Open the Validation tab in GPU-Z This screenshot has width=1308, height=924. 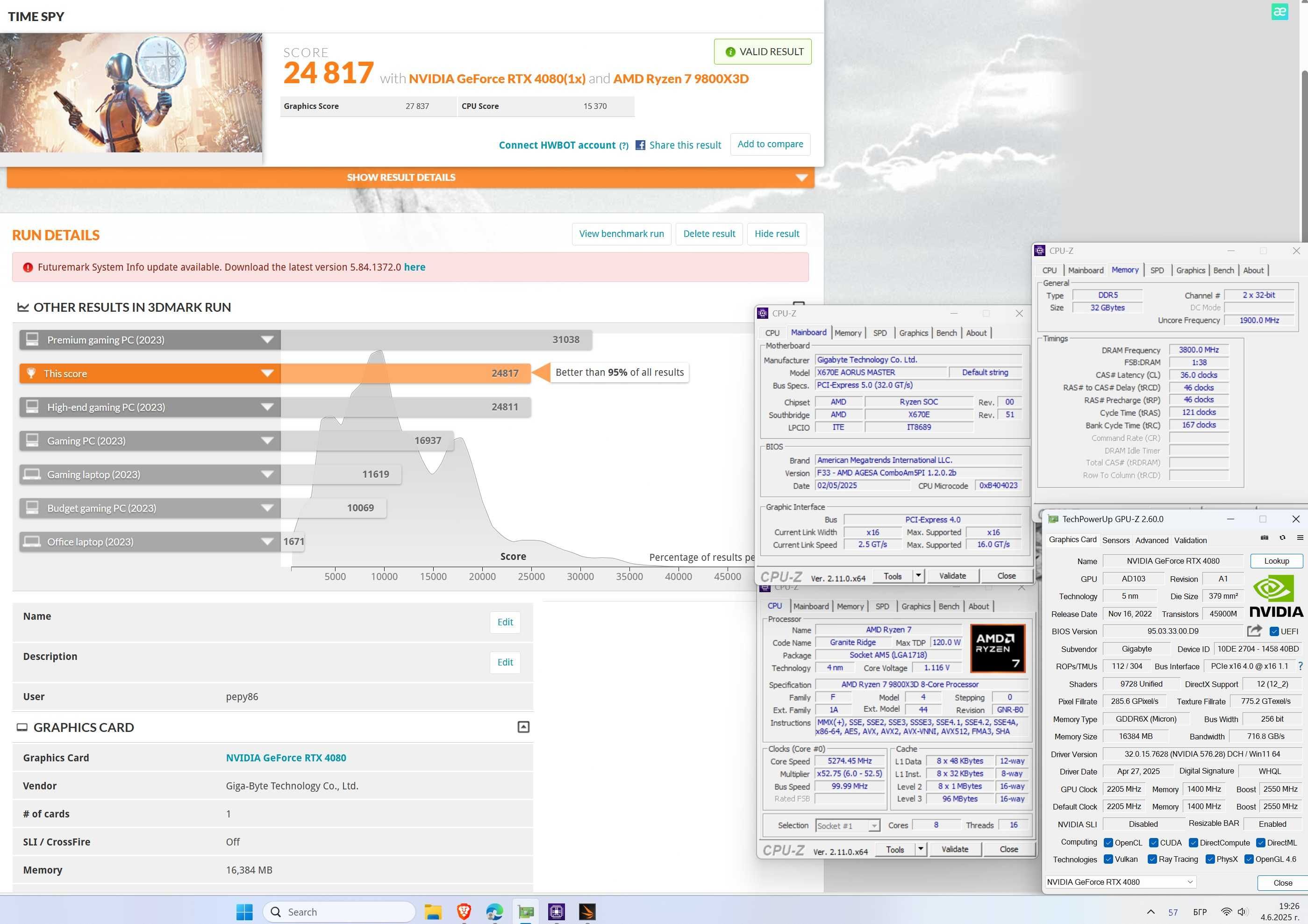point(1190,540)
